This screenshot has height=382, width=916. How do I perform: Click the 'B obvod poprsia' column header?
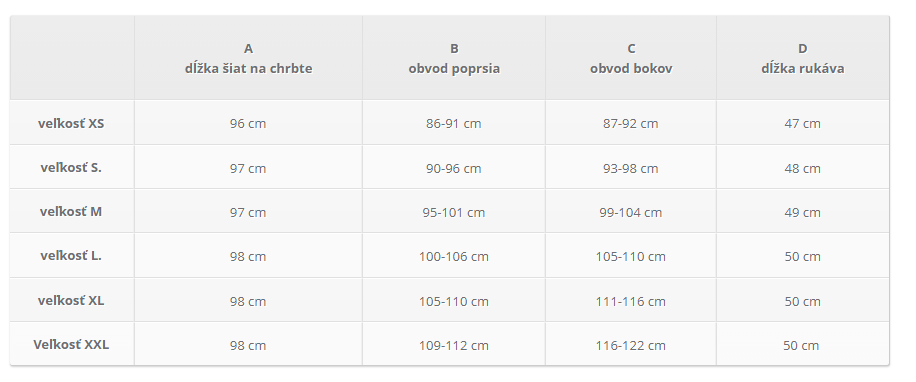pyautogui.click(x=454, y=58)
